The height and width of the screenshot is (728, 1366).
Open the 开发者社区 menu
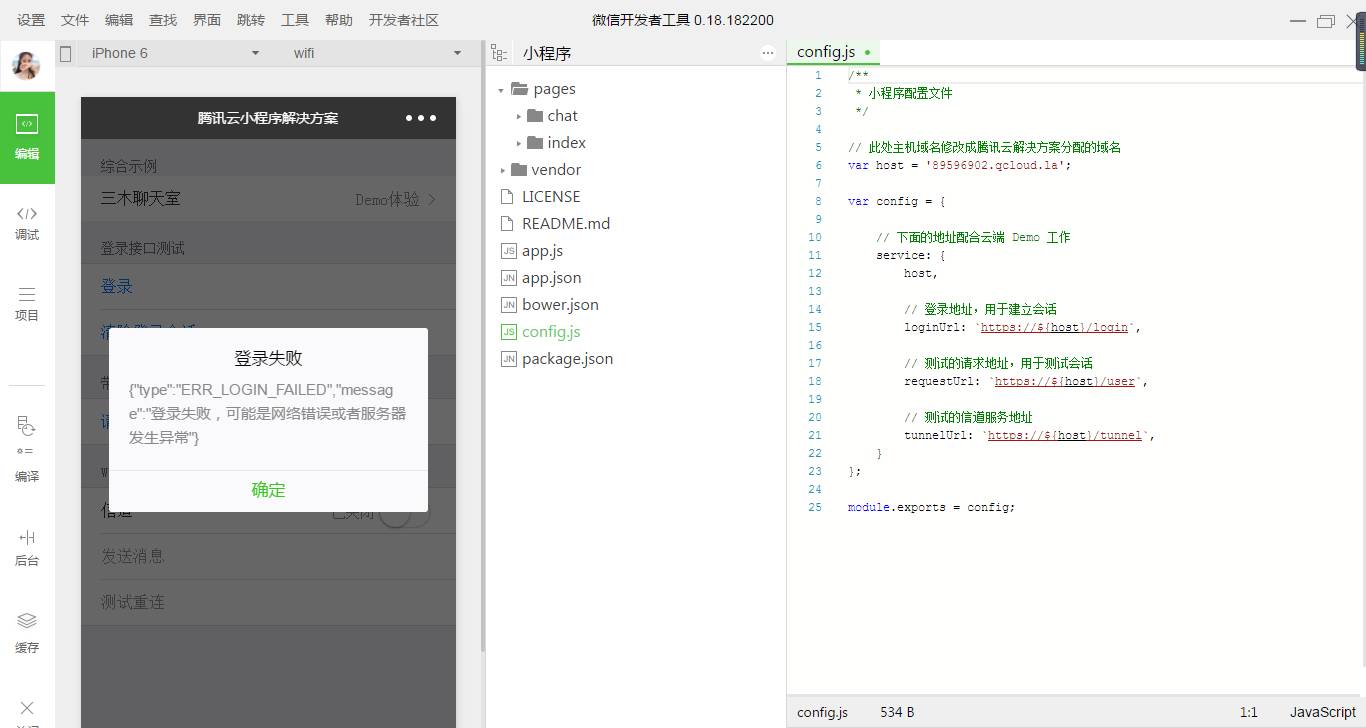(404, 20)
